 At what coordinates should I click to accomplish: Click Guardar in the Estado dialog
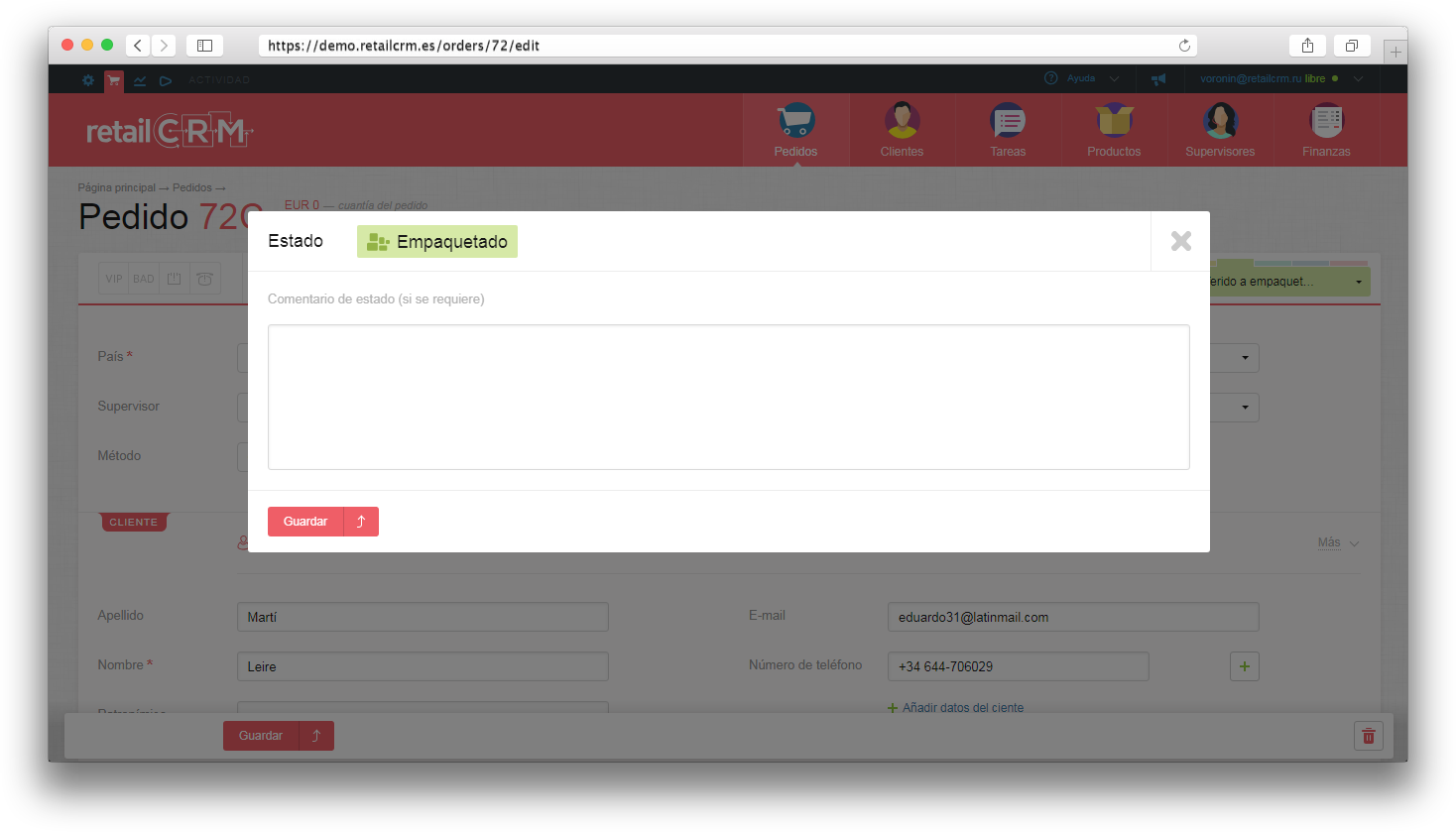[x=305, y=522]
